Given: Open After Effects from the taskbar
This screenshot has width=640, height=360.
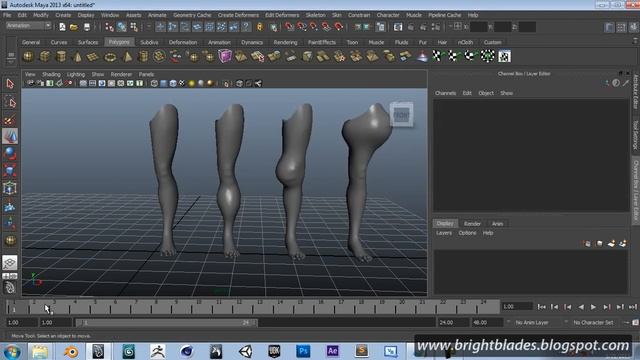Looking at the screenshot, I should click(332, 351).
